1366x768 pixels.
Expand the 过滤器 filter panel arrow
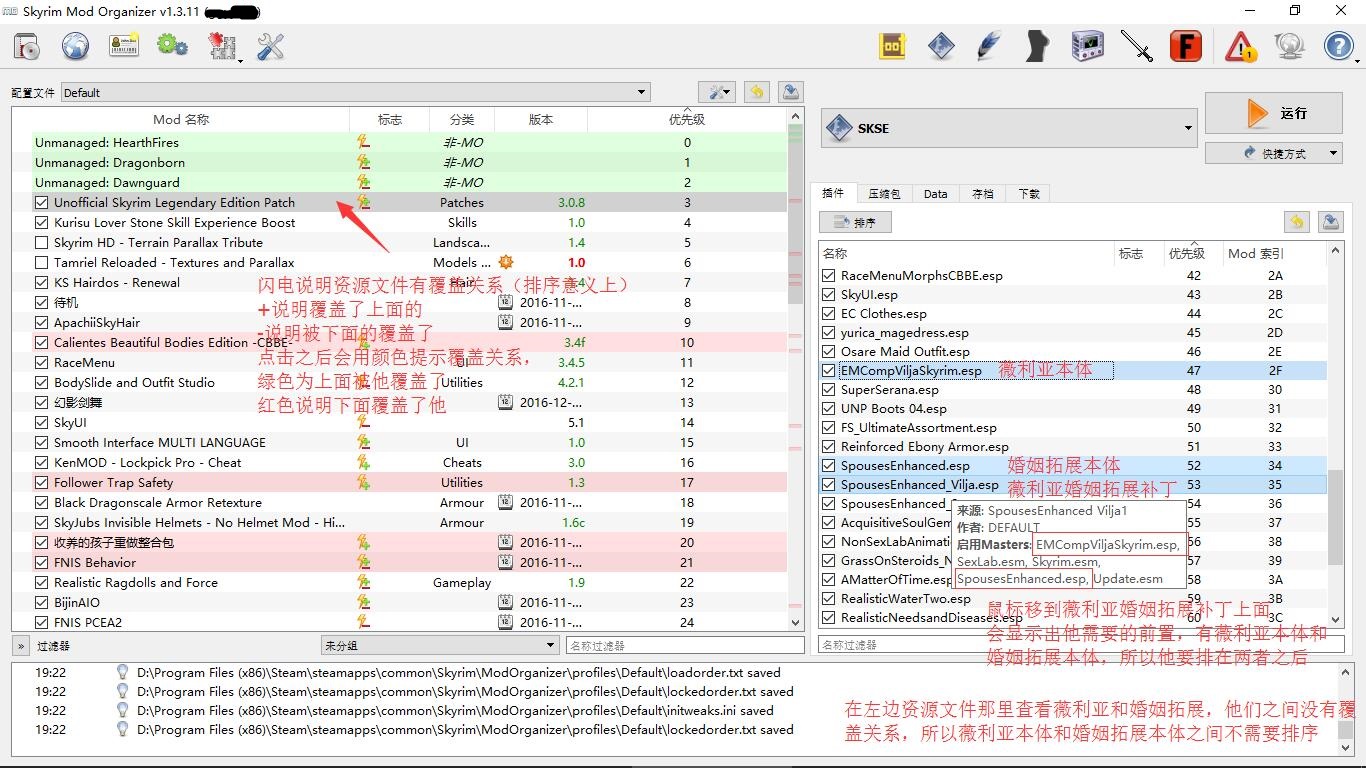pos(20,646)
